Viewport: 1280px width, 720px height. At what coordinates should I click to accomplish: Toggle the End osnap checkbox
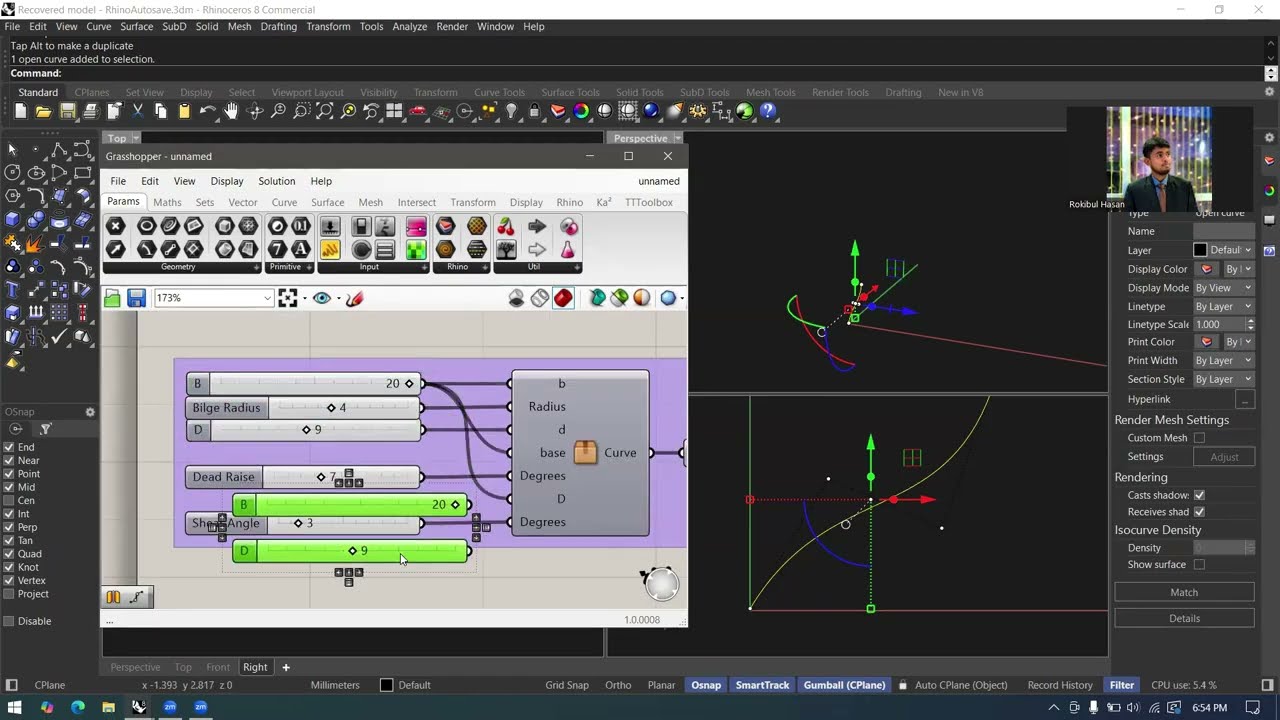9,448
